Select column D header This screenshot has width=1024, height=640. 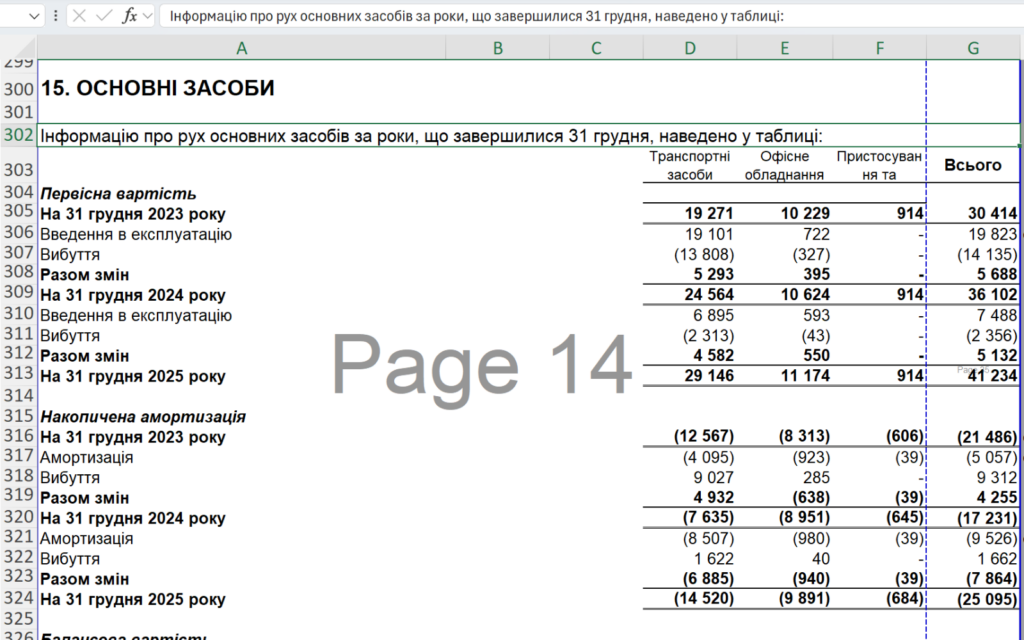(x=690, y=48)
